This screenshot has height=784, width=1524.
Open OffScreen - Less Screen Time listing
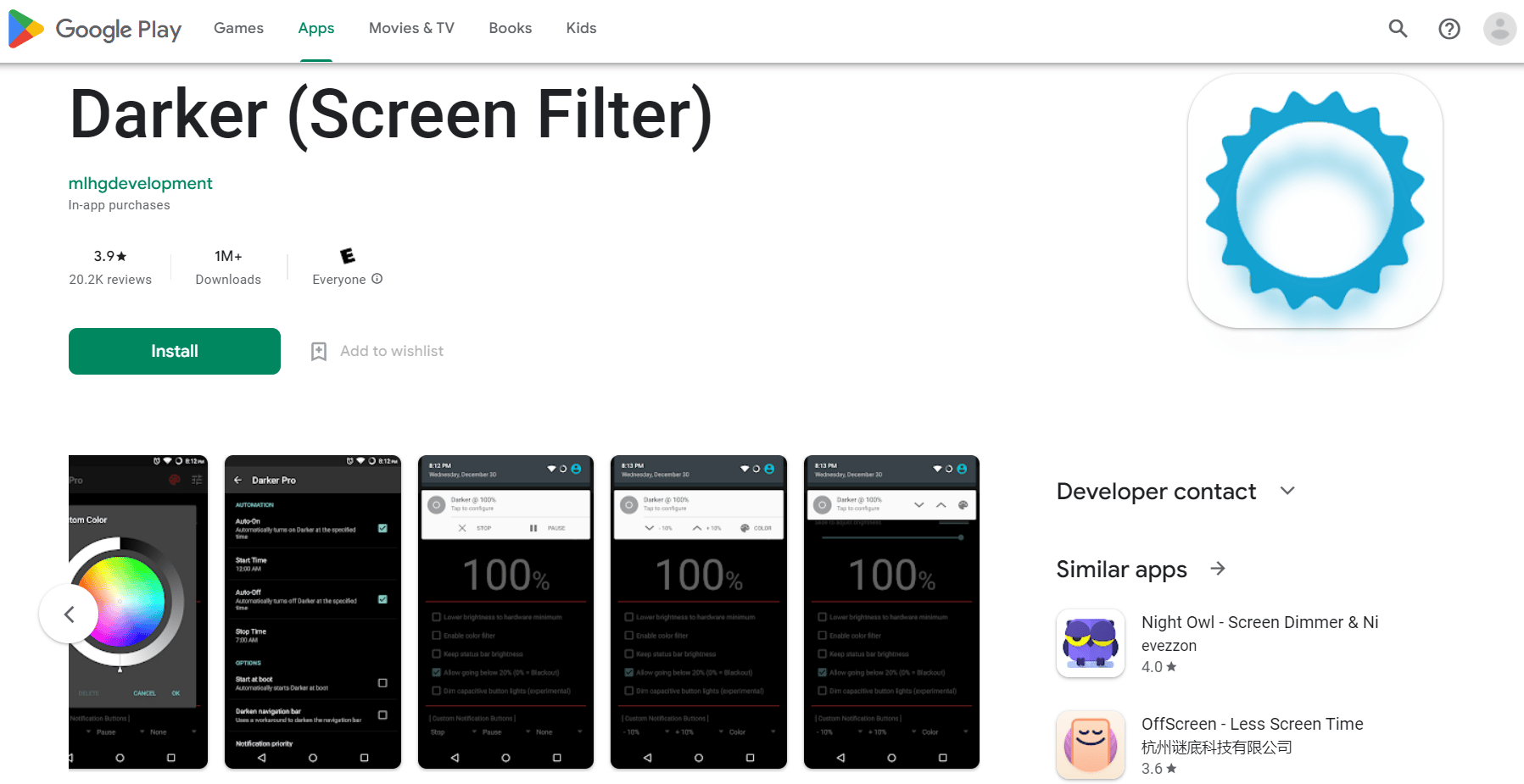(x=1253, y=724)
